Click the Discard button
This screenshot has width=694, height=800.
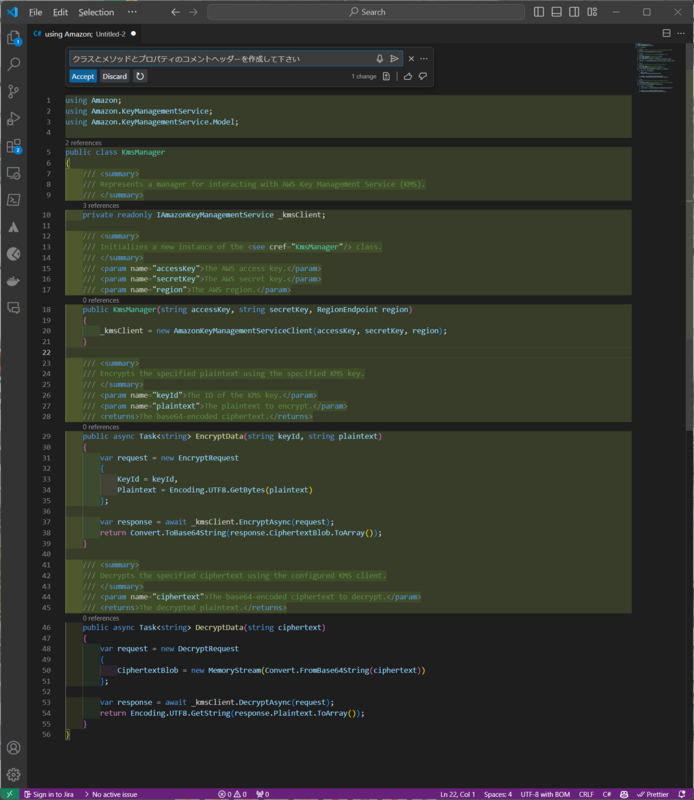[x=115, y=77]
